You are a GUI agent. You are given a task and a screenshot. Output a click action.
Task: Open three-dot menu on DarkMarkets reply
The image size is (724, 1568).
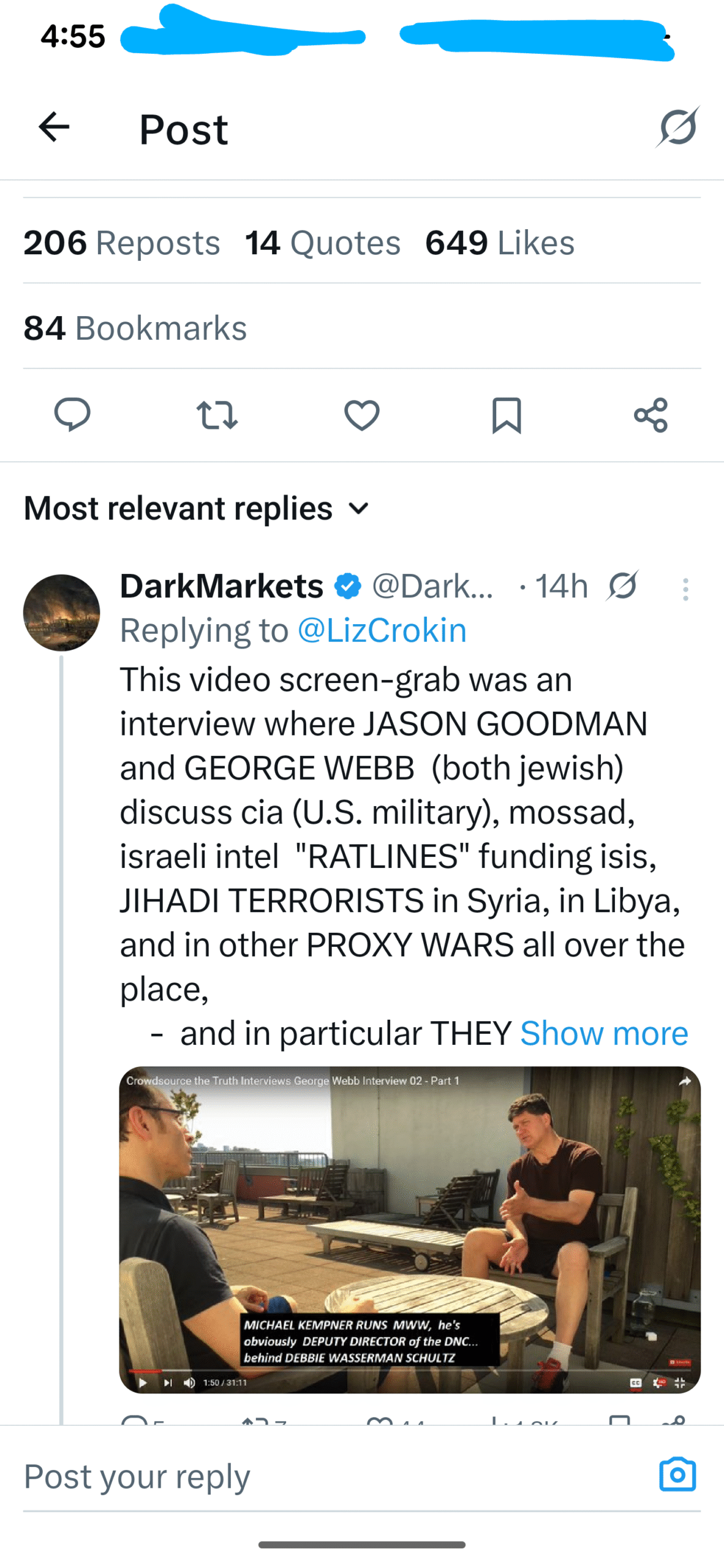coord(685,589)
